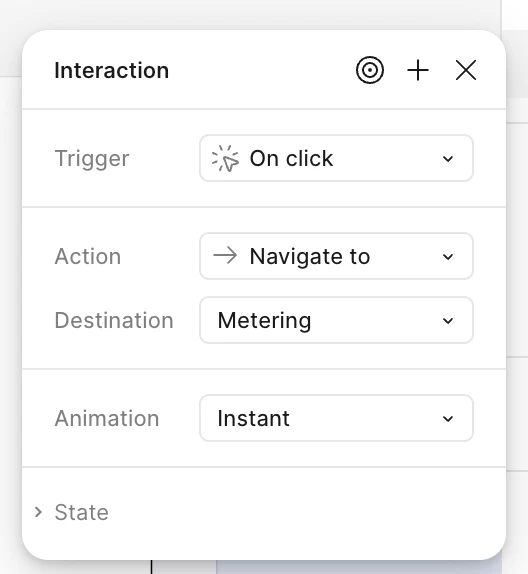Close the Interaction panel
Viewport: 528px width, 574px height.
tap(466, 70)
